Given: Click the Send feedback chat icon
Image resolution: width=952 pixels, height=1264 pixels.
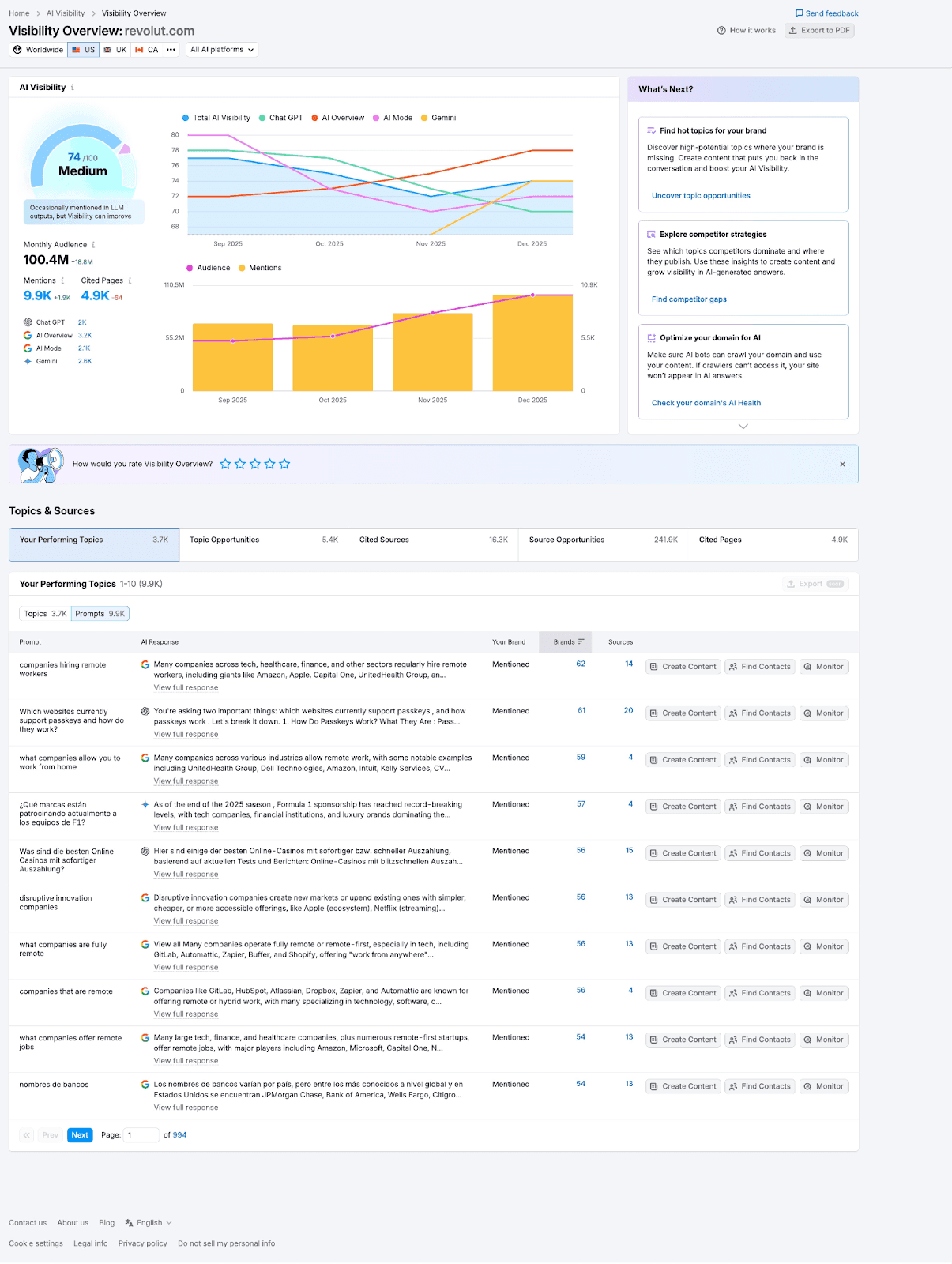Looking at the screenshot, I should 799,13.
